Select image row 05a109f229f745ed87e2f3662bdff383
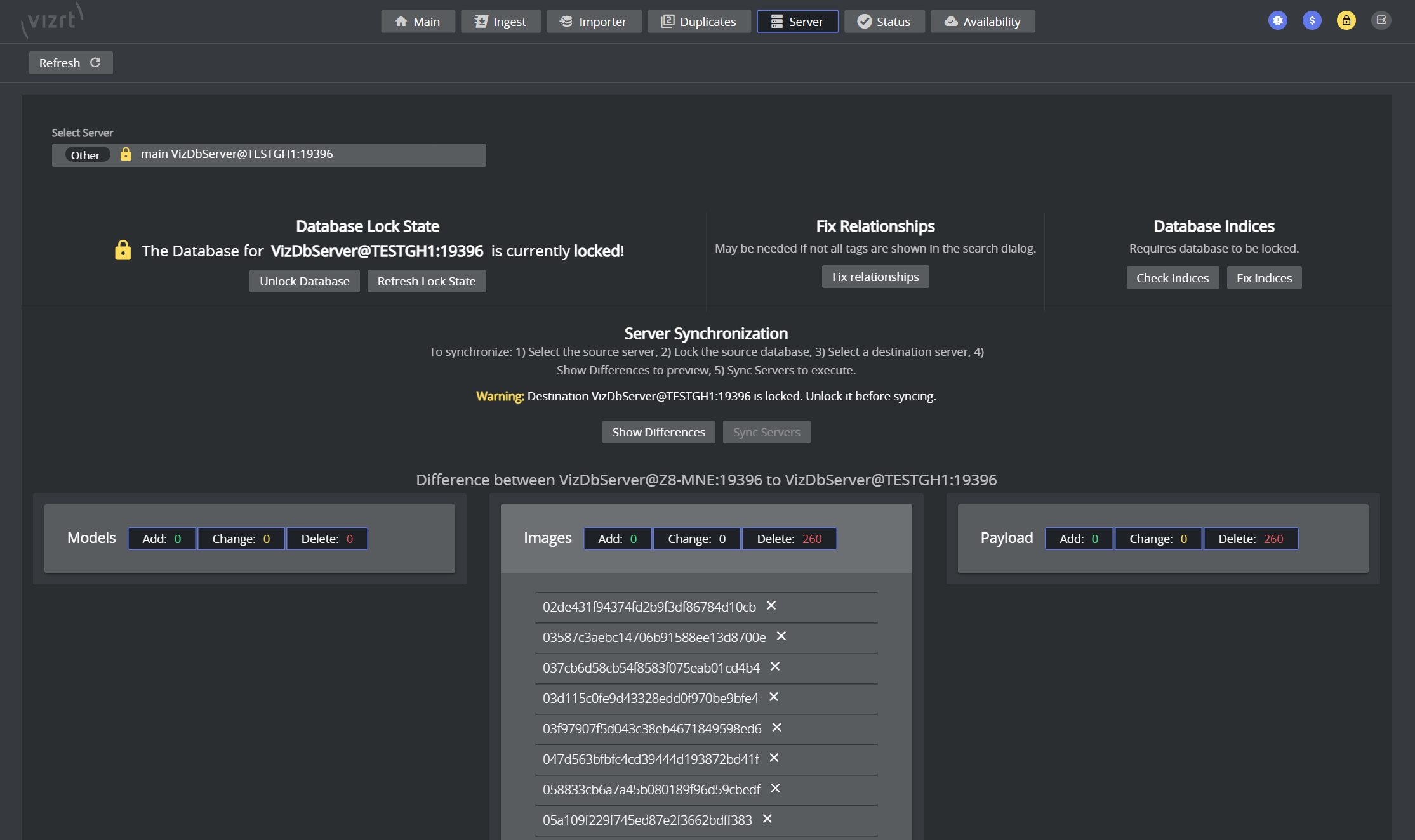1415x840 pixels. (x=706, y=820)
